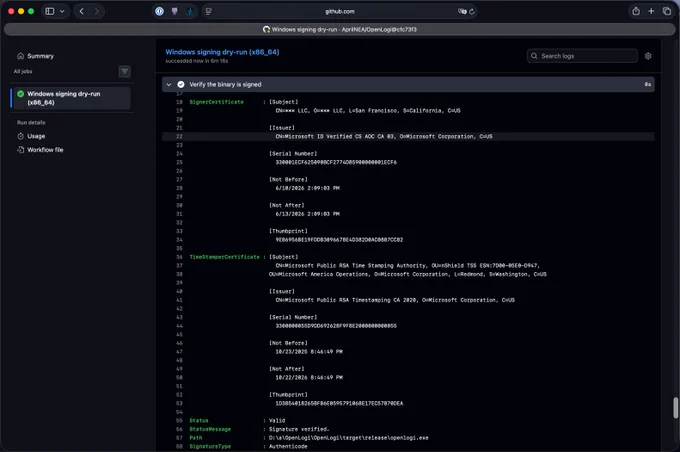
Task: Open the Usage run details
Action: 36,136
